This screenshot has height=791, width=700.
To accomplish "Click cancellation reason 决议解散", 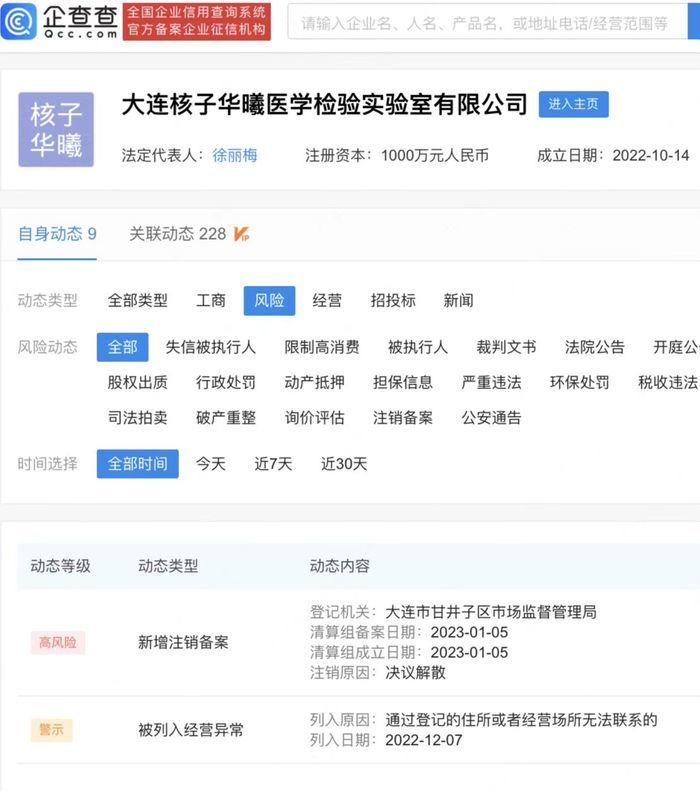I will coord(415,672).
